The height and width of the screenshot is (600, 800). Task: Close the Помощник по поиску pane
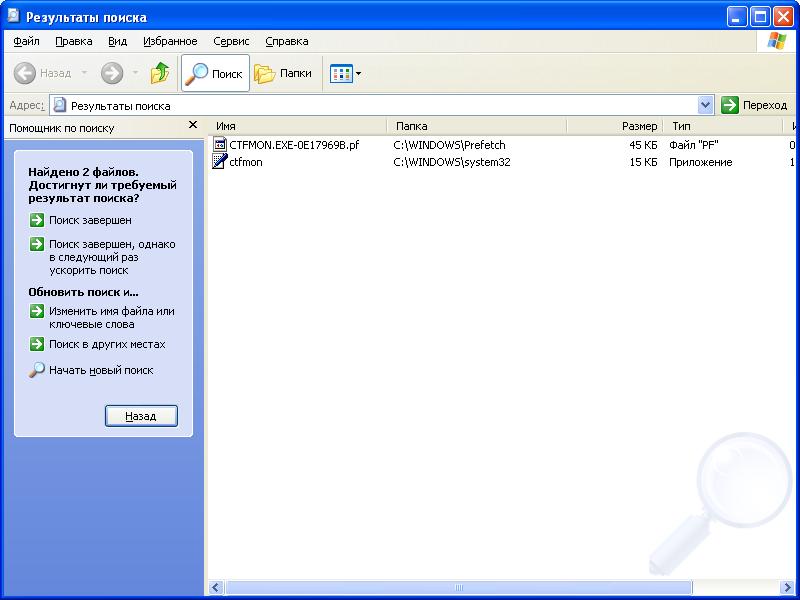[193, 125]
